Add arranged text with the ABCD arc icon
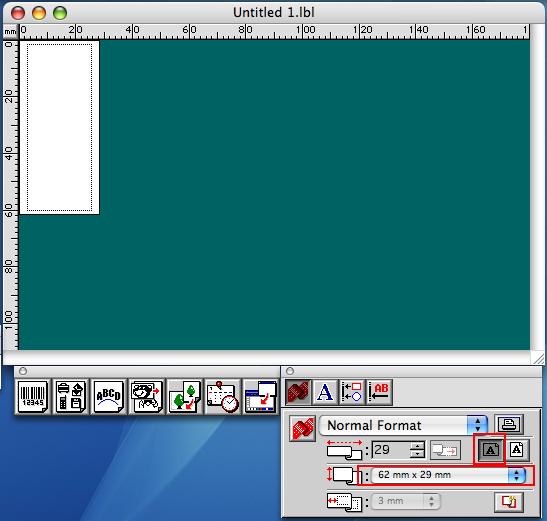Image resolution: width=547 pixels, height=521 pixels. tap(109, 396)
